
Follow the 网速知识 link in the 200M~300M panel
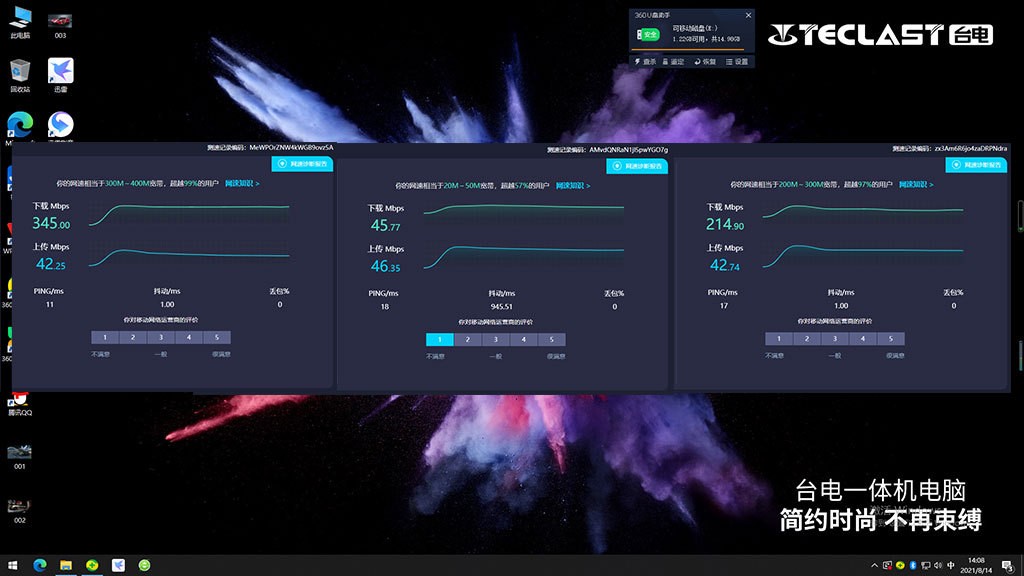pyautogui.click(x=916, y=184)
